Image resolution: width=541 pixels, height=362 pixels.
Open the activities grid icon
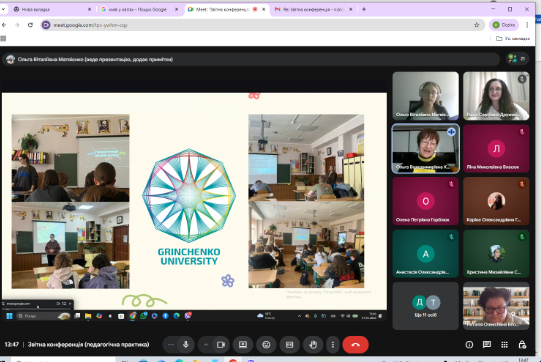pos(504,344)
